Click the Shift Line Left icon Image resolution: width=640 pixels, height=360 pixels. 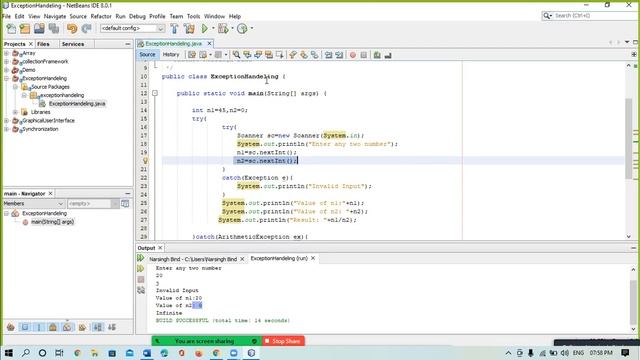pyautogui.click(x=329, y=55)
